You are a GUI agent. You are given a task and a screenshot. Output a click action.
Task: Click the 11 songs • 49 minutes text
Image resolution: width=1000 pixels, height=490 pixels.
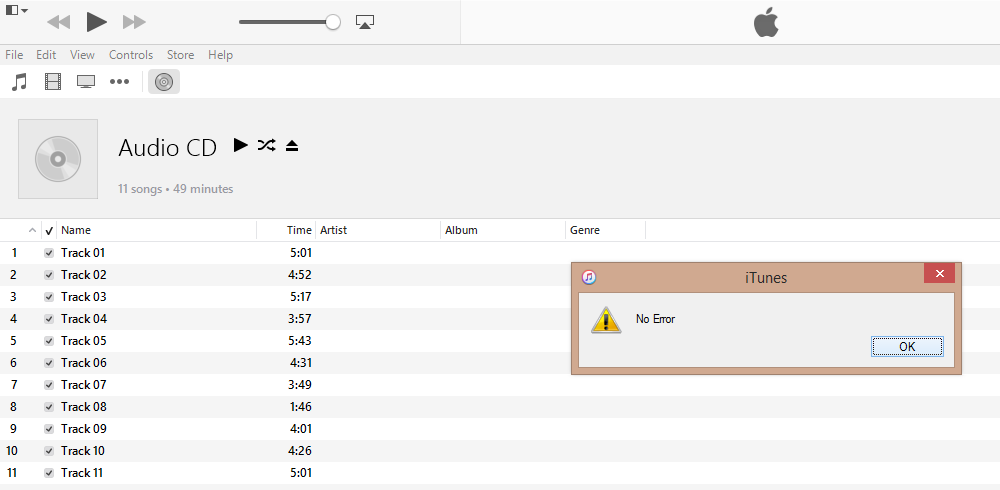pyautogui.click(x=175, y=189)
